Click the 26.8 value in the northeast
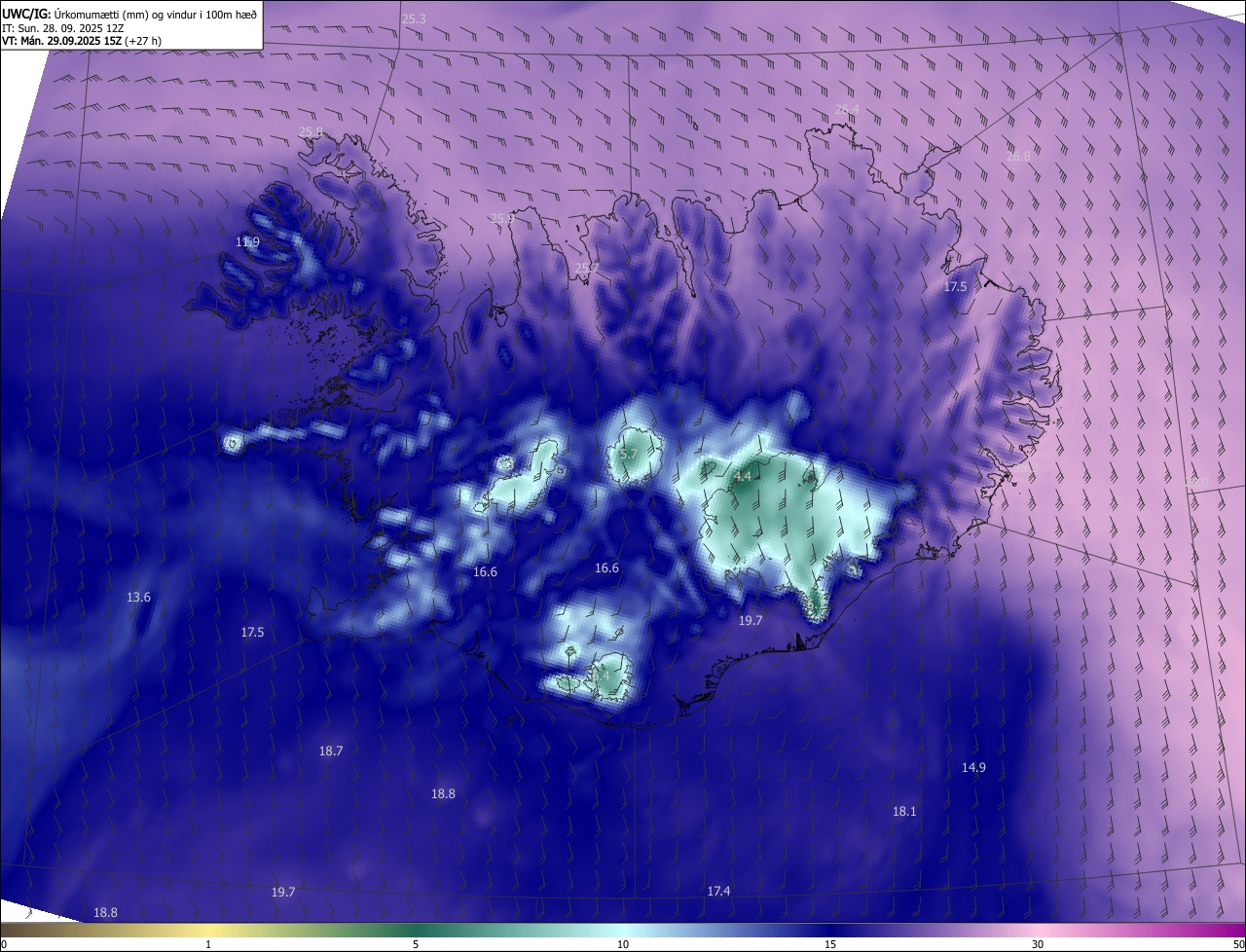Viewport: 1246px width, 952px height. tap(1018, 155)
